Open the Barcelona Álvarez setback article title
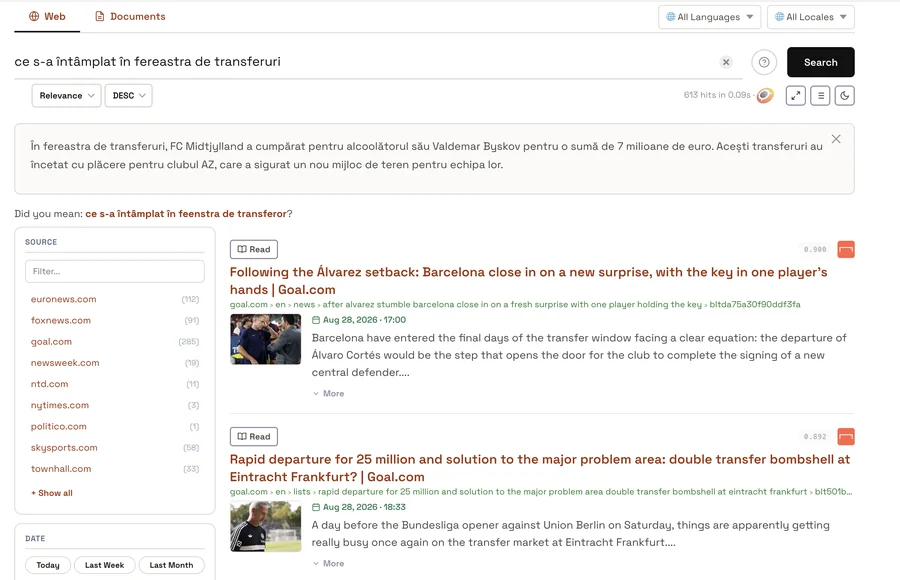Image resolution: width=900 pixels, height=580 pixels. (528, 281)
